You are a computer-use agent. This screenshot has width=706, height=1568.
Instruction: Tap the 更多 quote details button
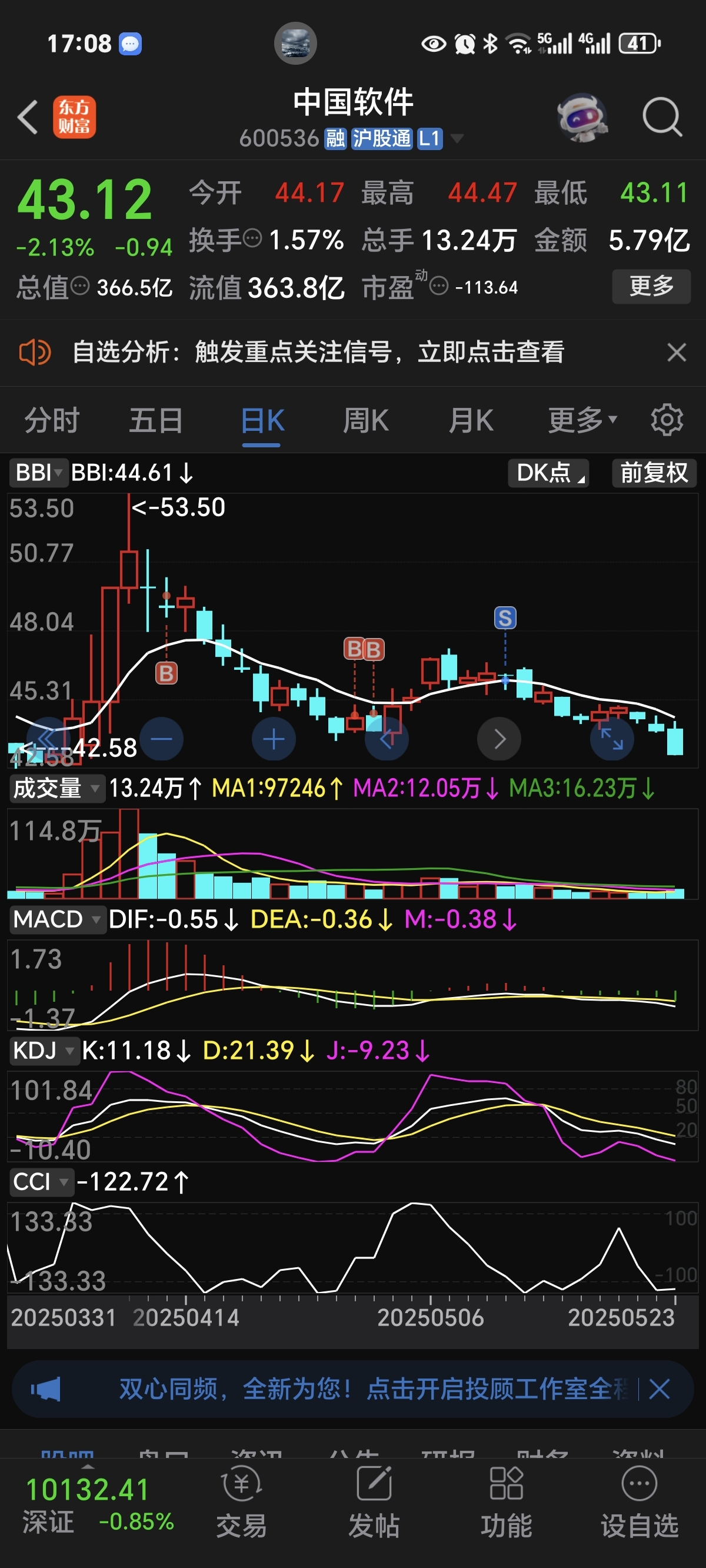click(651, 286)
